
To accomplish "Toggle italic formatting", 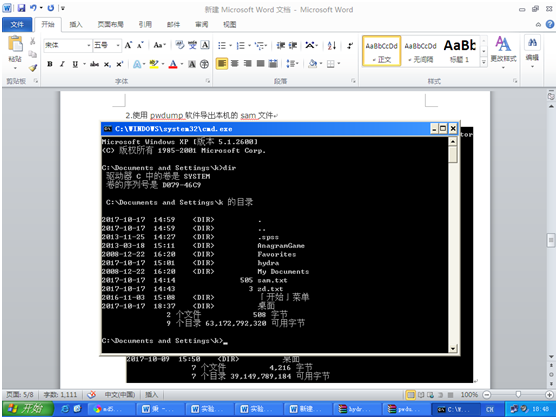I will (x=62, y=64).
